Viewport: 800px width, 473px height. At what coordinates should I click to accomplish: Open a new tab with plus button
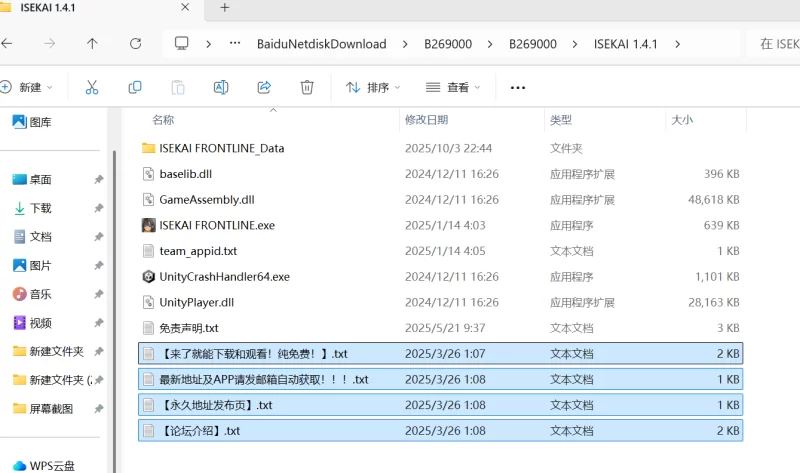pyautogui.click(x=224, y=8)
